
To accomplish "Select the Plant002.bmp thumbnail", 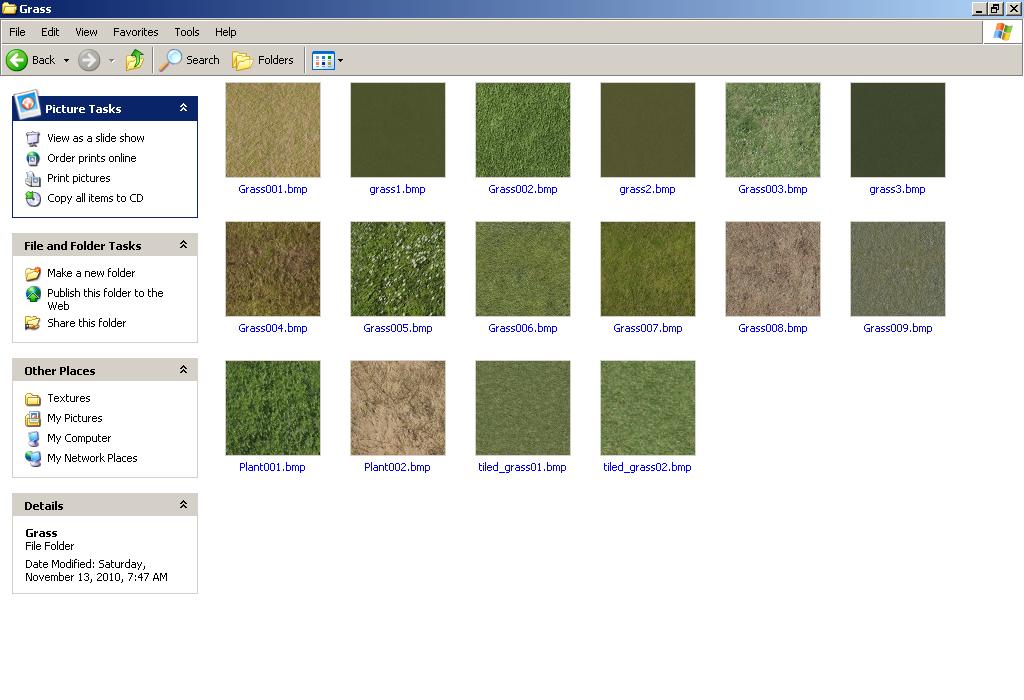I will (398, 408).
